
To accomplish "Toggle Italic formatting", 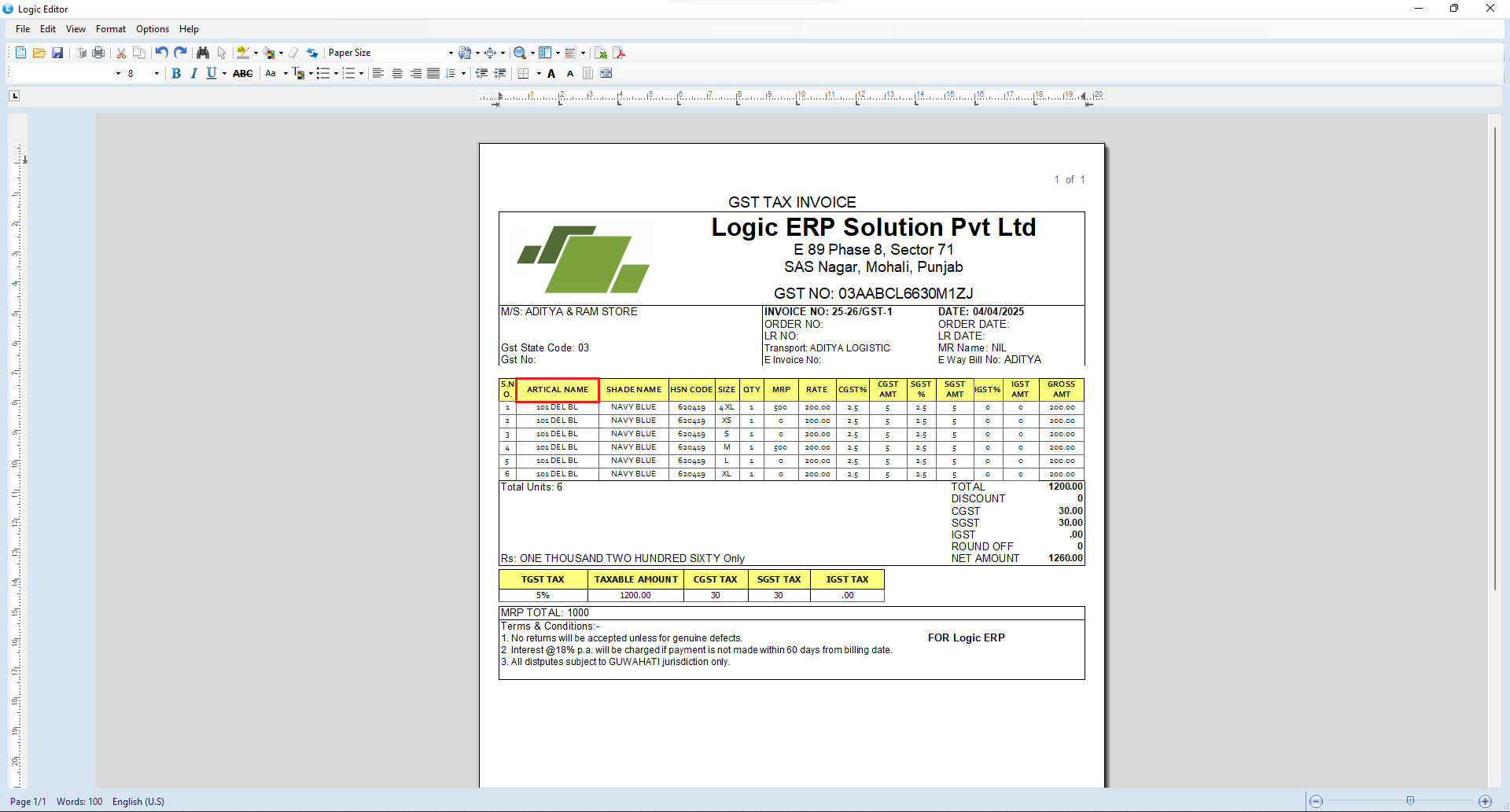I will pyautogui.click(x=193, y=73).
